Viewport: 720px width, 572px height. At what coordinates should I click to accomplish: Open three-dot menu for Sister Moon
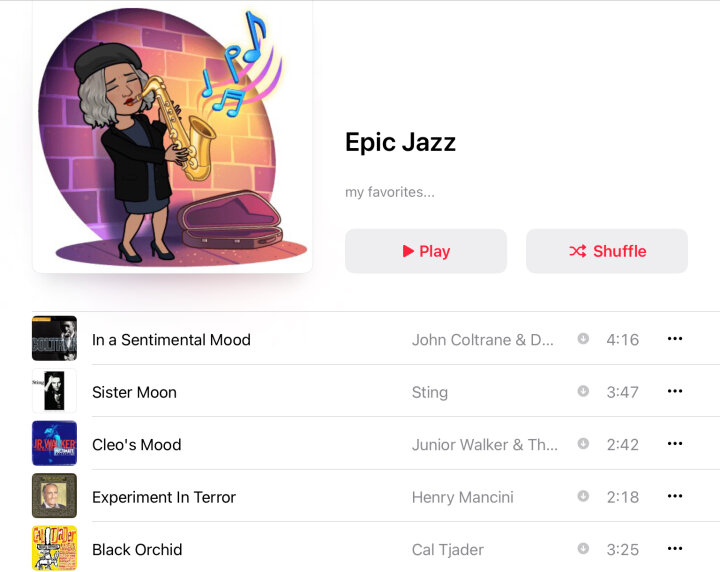click(675, 391)
